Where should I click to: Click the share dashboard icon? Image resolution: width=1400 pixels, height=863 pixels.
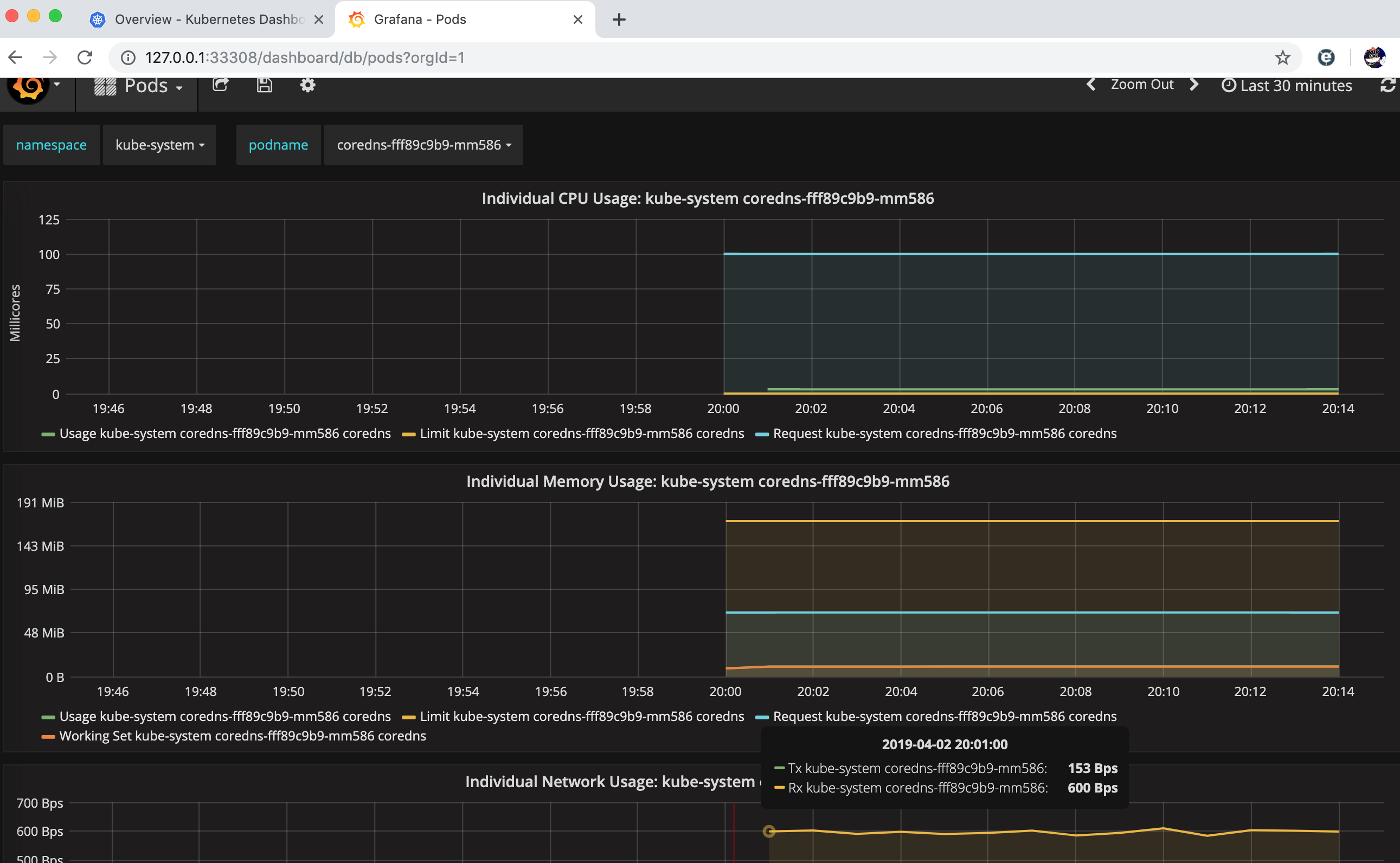[220, 85]
